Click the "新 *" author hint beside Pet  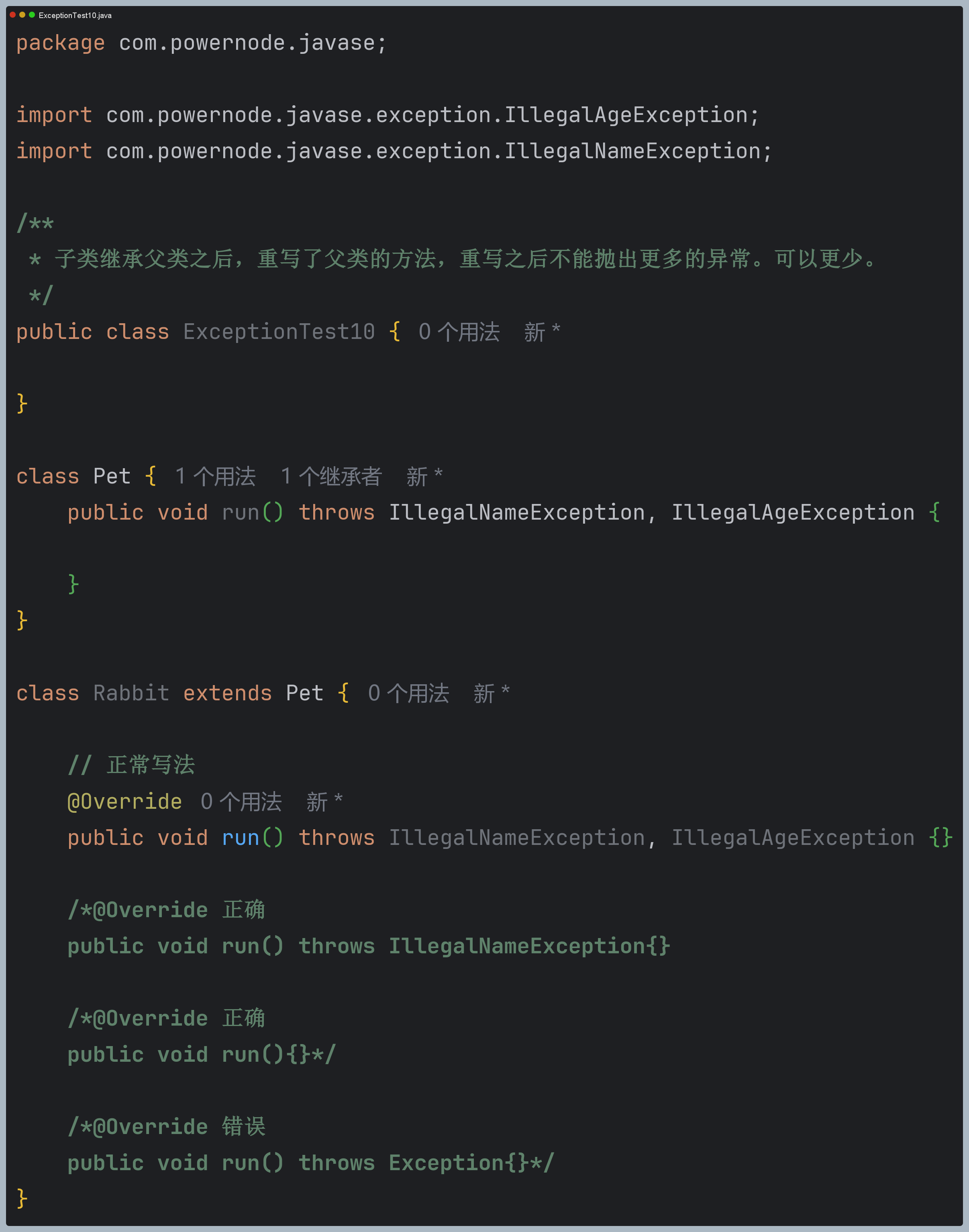[x=424, y=477]
